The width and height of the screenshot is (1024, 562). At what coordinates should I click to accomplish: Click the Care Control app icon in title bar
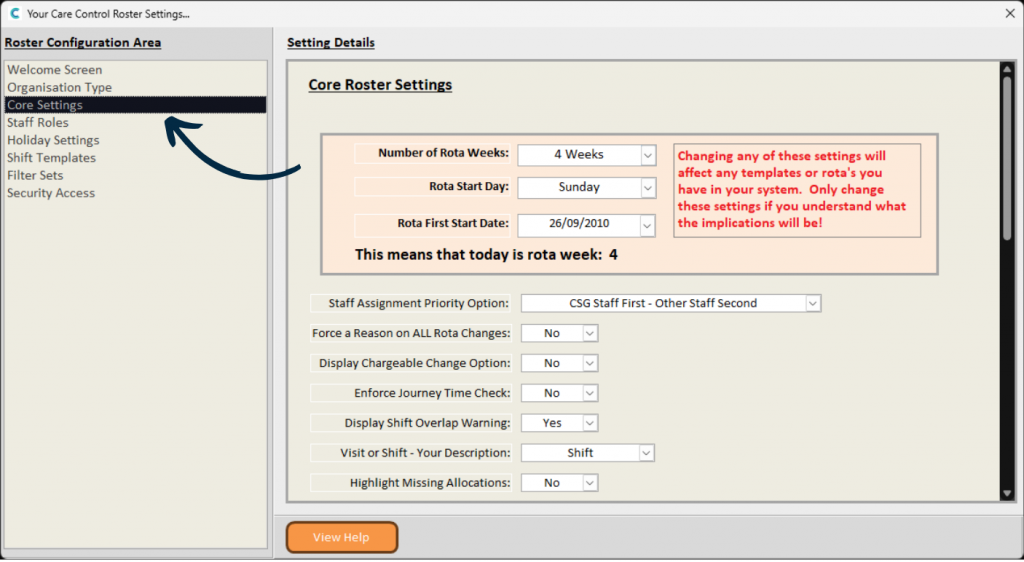[14, 13]
